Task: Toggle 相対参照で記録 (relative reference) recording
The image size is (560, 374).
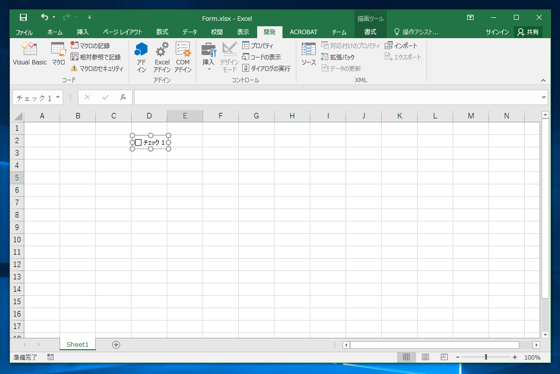Action: (x=95, y=57)
